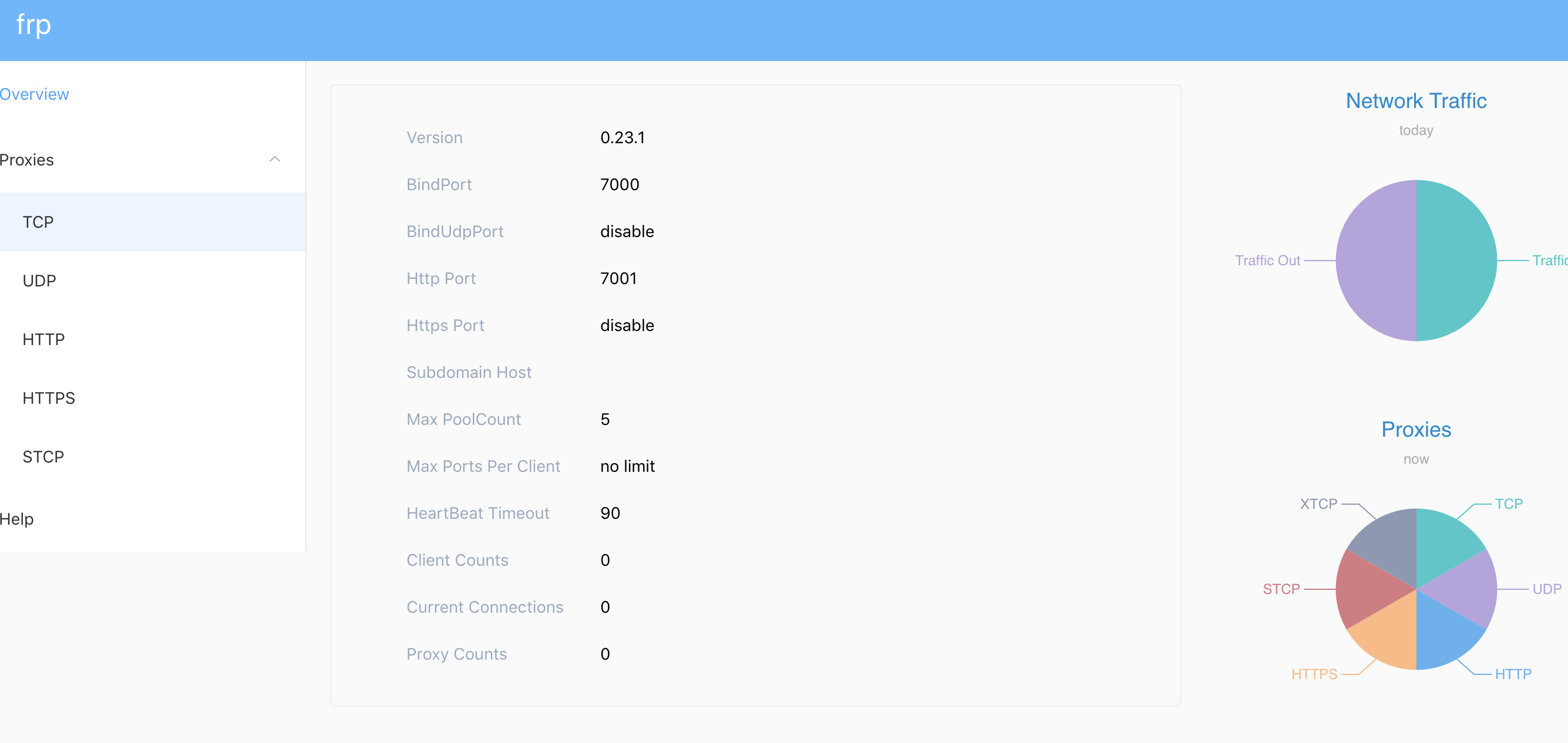Select the UDP proxies menu item

(152, 281)
